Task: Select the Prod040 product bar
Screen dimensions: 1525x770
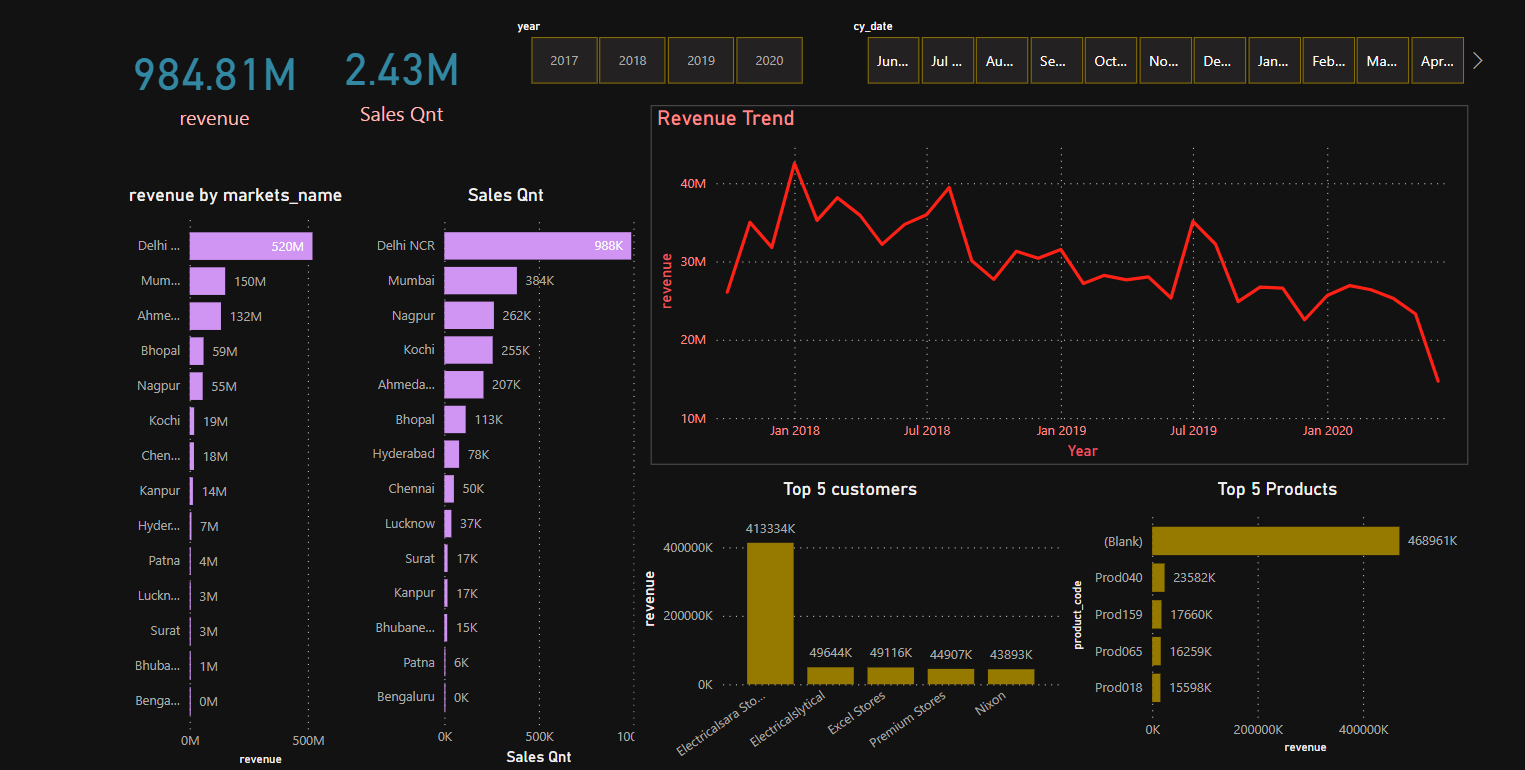Action: click(1159, 577)
